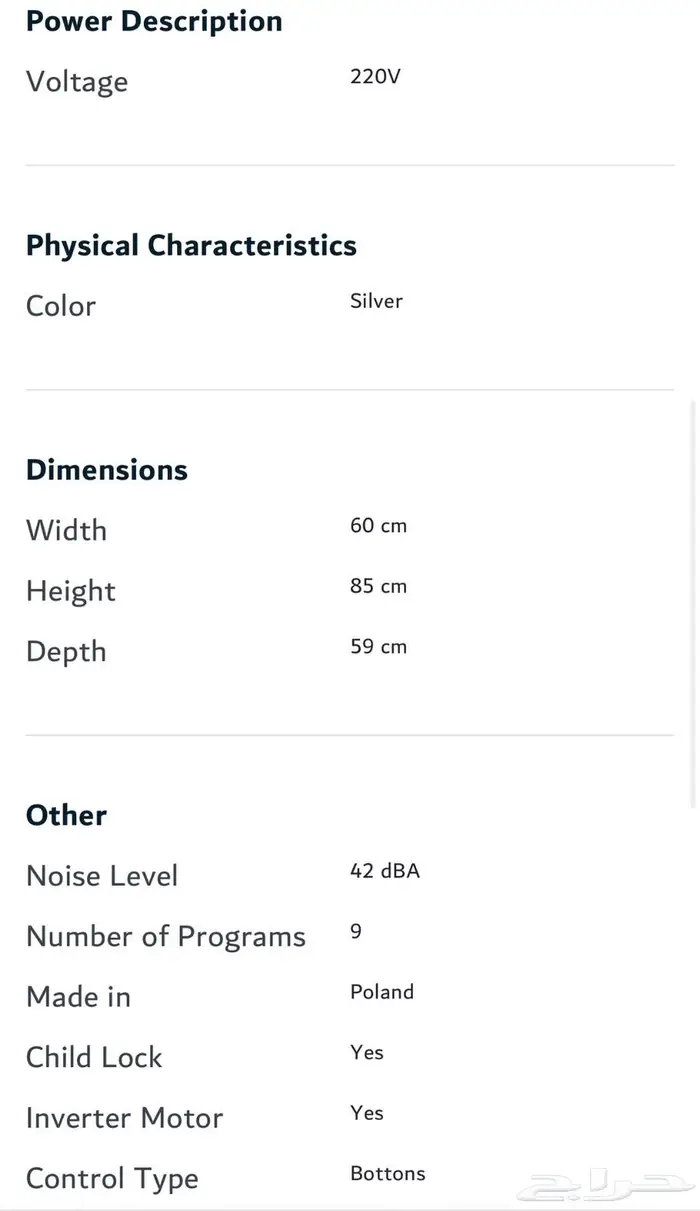
Task: Click the Poland value for Made in
Action: pos(382,992)
